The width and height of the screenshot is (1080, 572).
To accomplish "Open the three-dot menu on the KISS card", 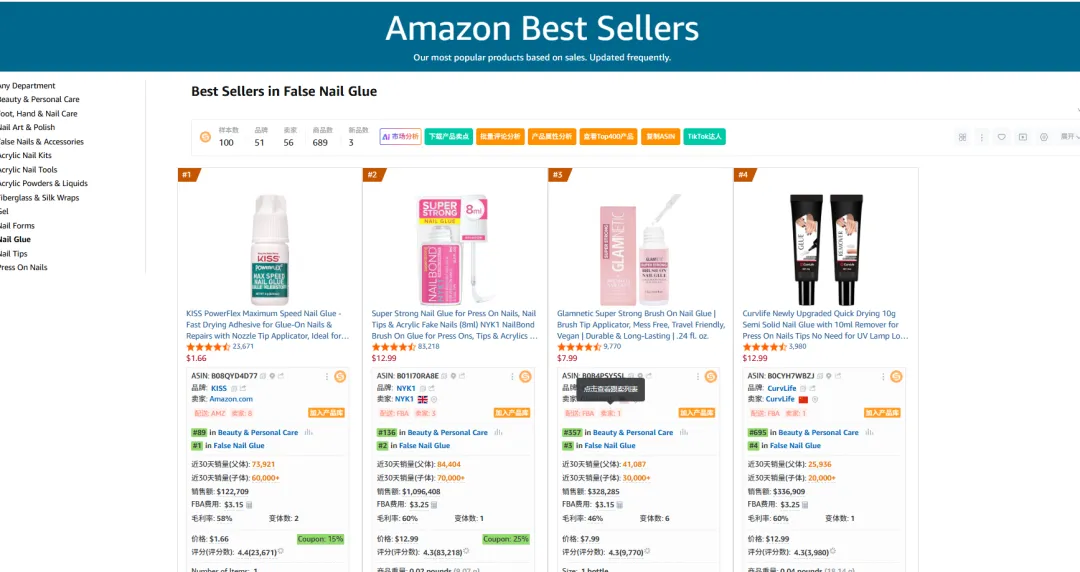I will (327, 376).
